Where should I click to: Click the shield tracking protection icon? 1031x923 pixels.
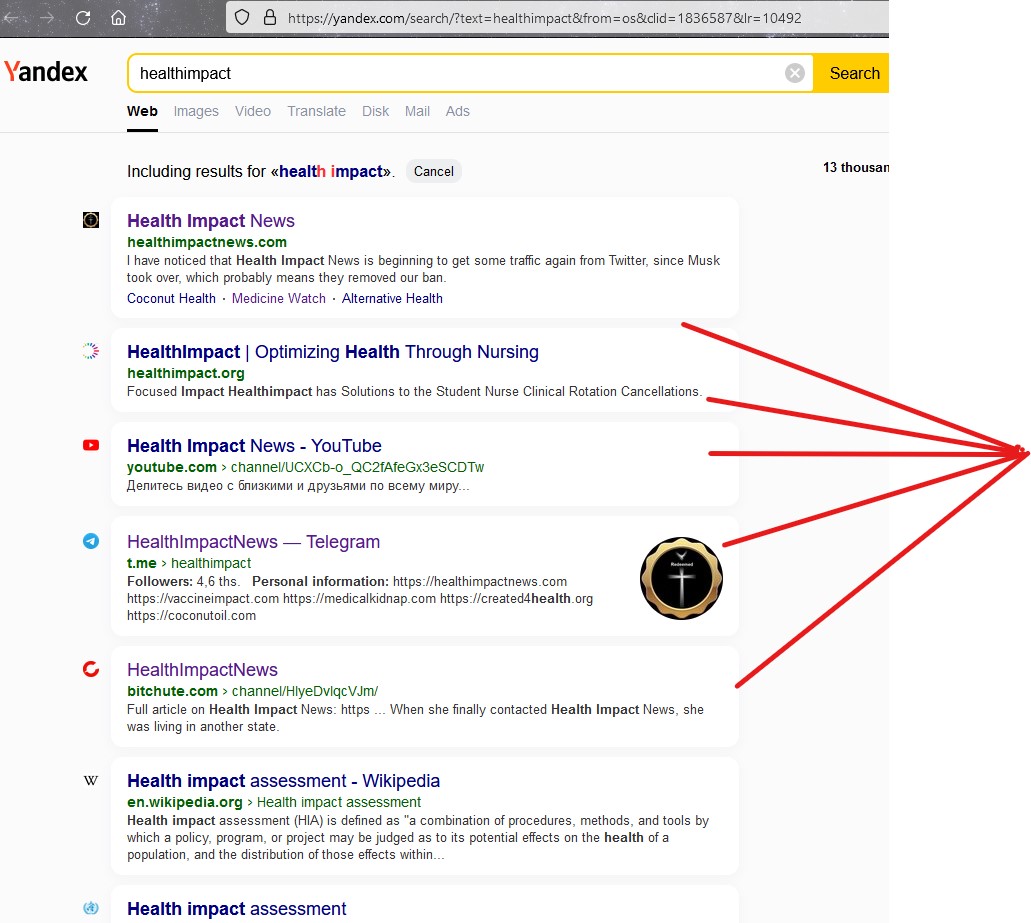pyautogui.click(x=241, y=18)
